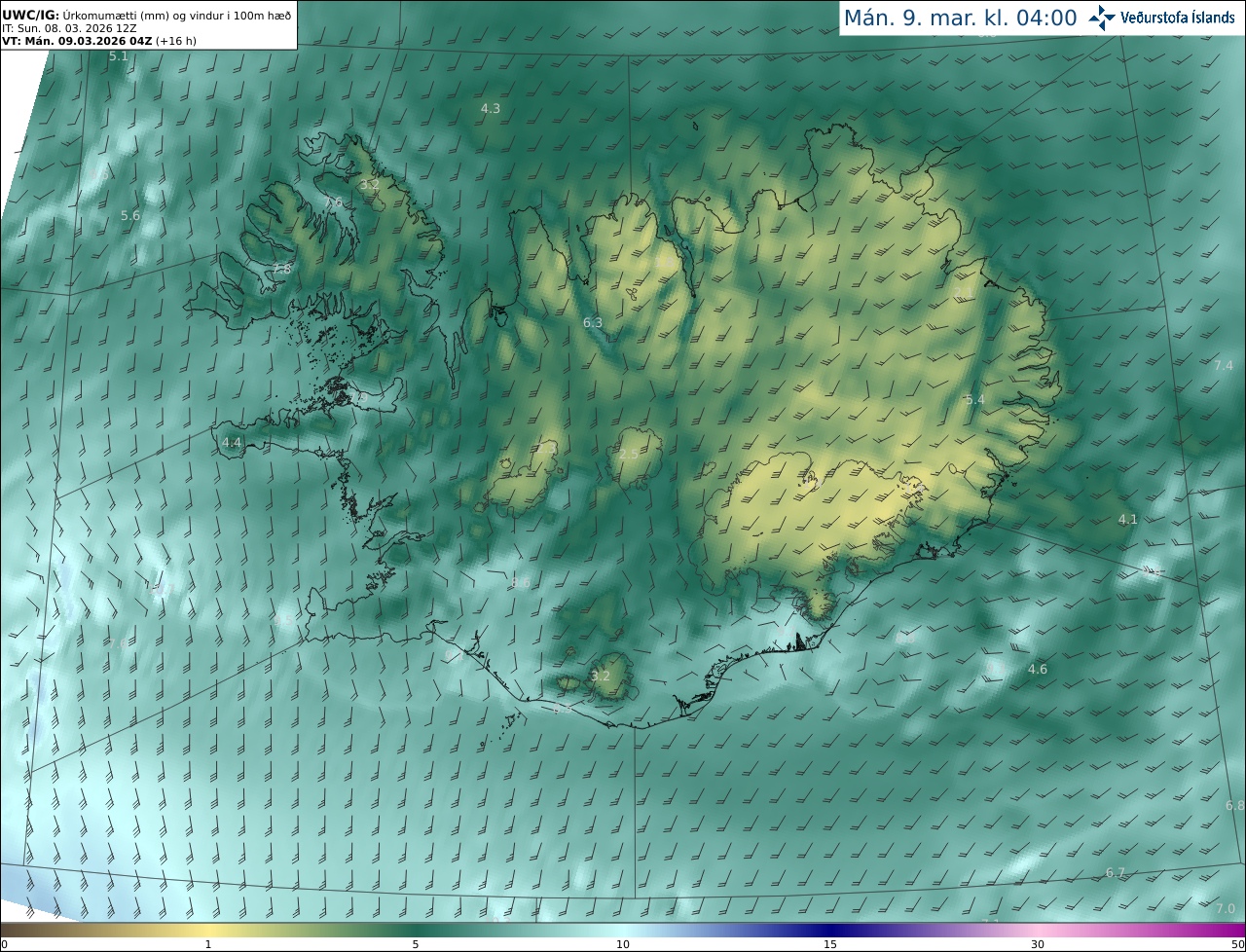Viewport: 1246px width, 952px height.
Task: Click the 'Mán. 9. mar. kl. 04:00' timestamp
Action: tap(960, 18)
